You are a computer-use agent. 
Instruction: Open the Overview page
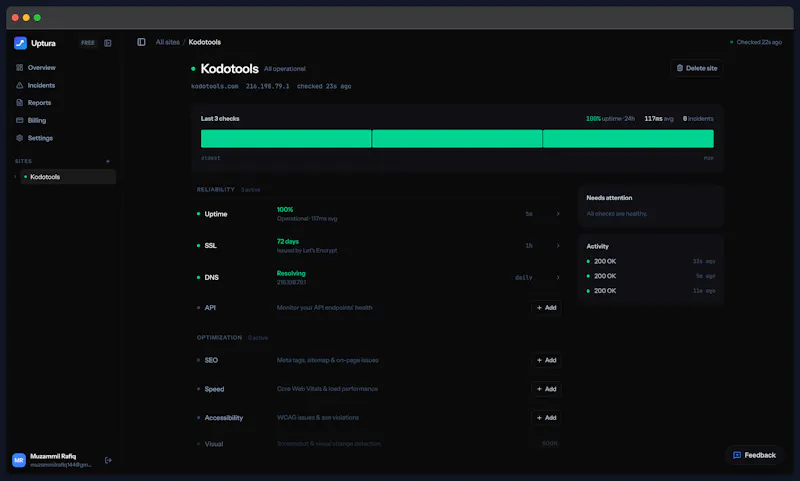point(41,67)
